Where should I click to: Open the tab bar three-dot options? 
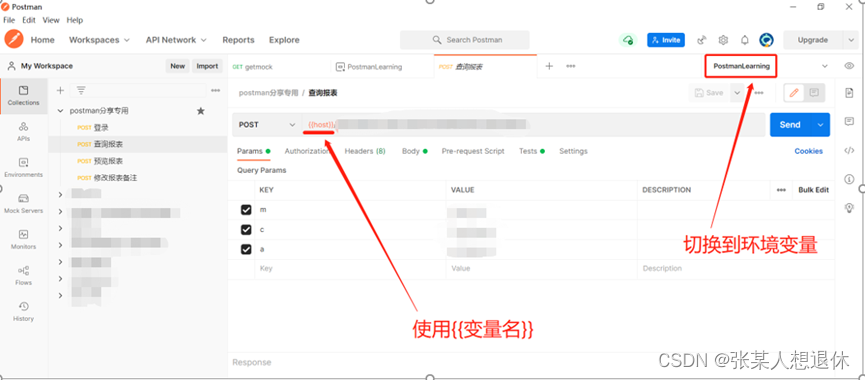(570, 66)
